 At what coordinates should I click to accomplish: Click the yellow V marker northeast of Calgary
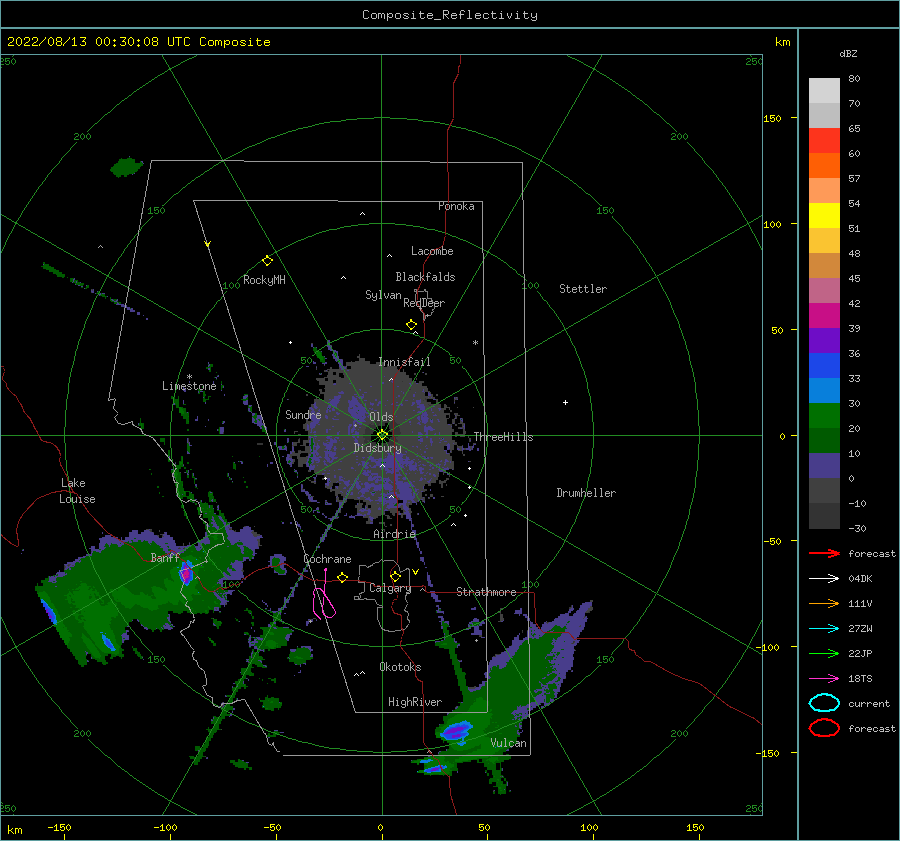[415, 572]
